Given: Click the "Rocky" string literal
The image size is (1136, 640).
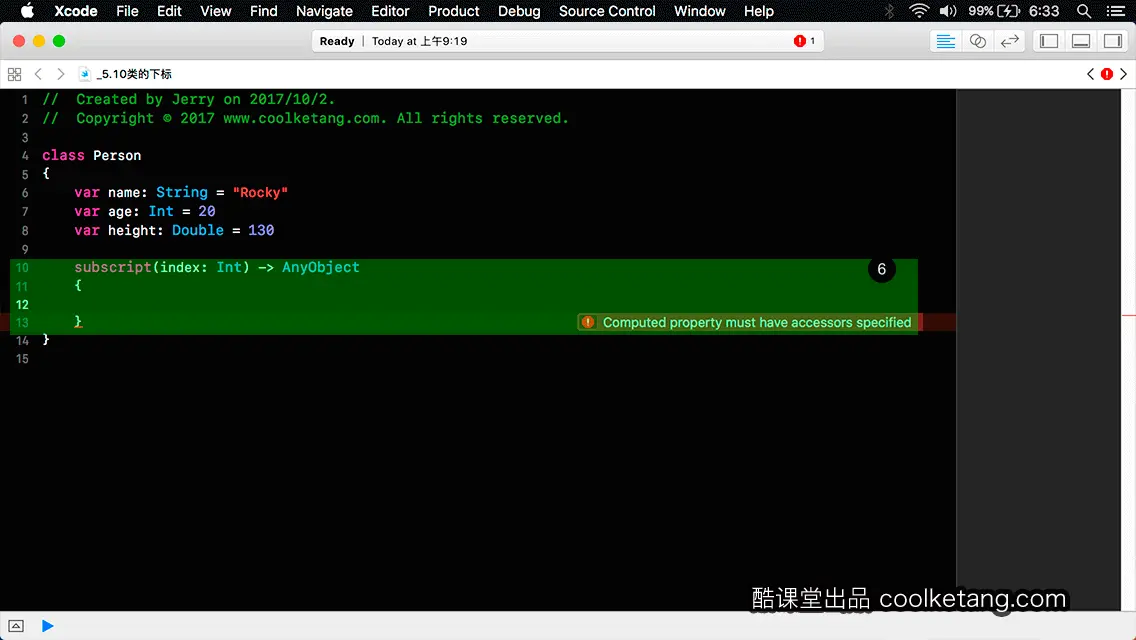Looking at the screenshot, I should click(260, 192).
